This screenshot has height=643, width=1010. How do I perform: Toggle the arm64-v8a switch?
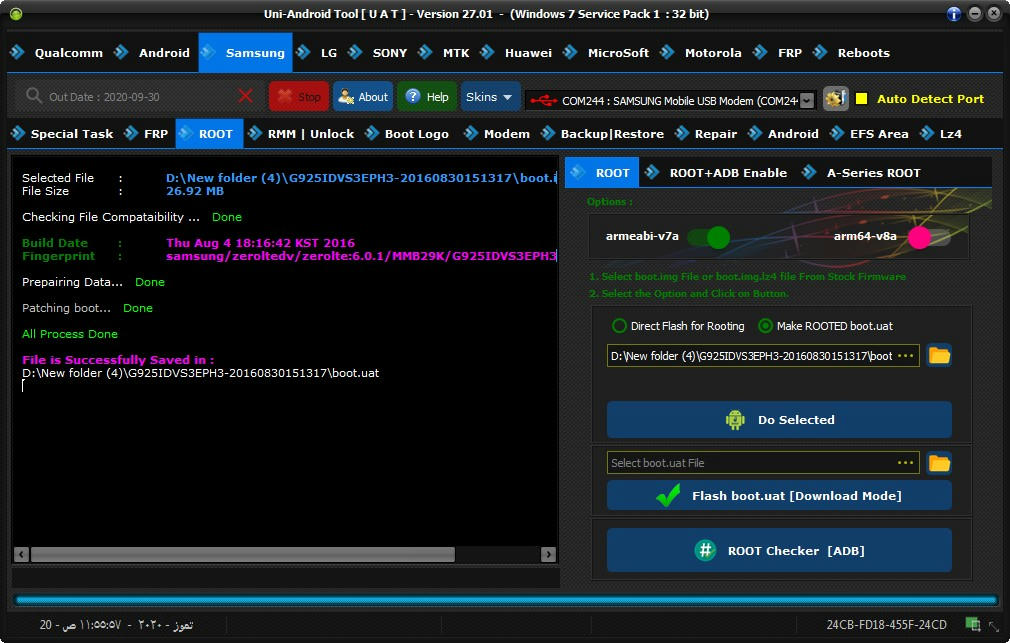(x=929, y=236)
